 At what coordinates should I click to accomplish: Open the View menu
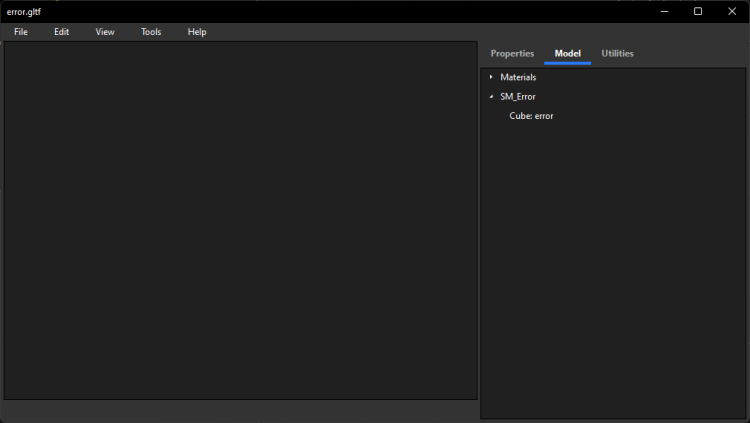(105, 32)
